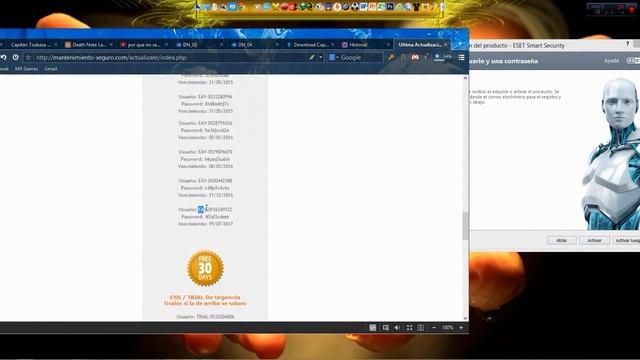Viewport: 640px width, 360px height.
Task: Click 'Vencimiento: 19/07/2017' text
Action: (x=205, y=224)
